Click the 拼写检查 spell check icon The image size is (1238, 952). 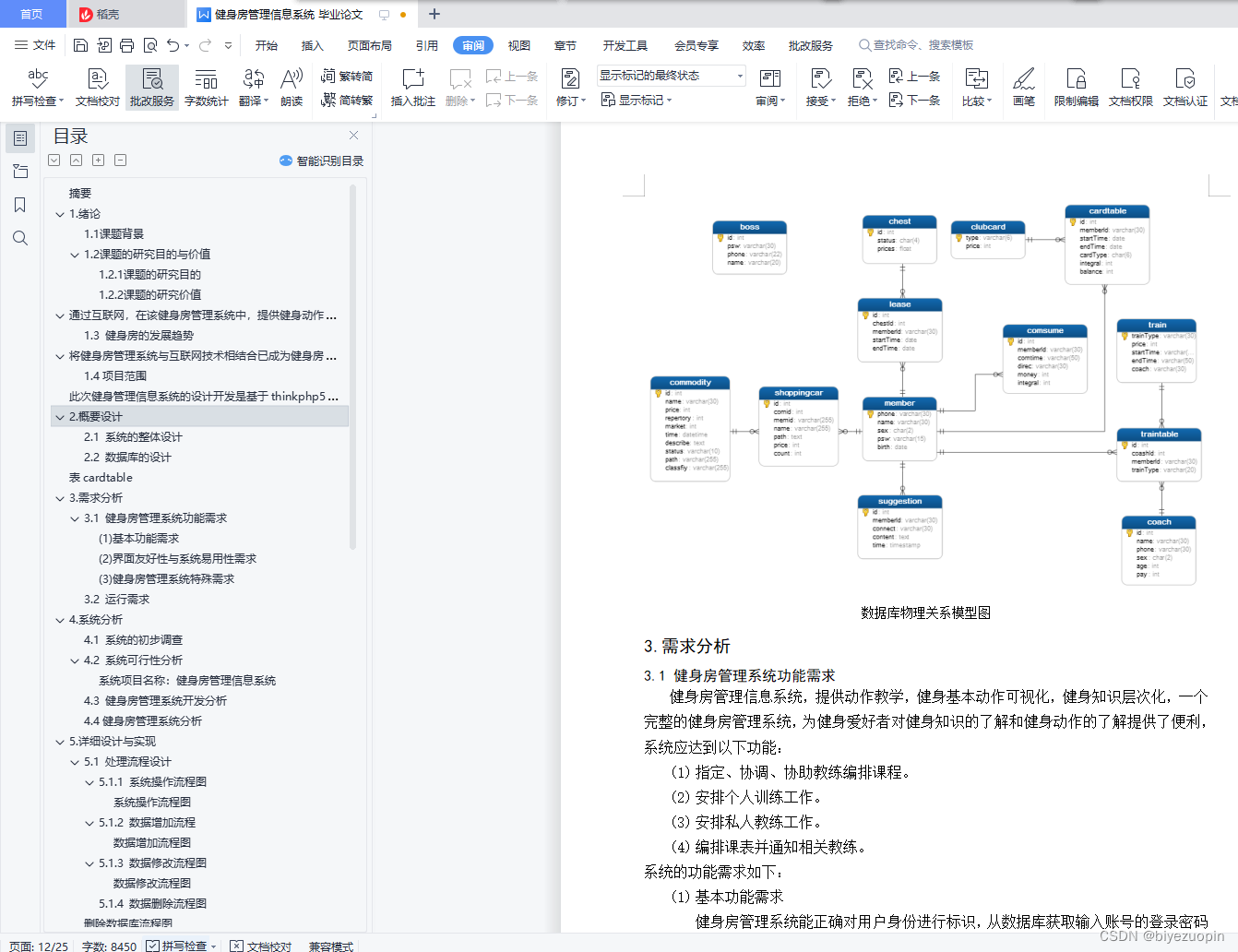(37, 79)
